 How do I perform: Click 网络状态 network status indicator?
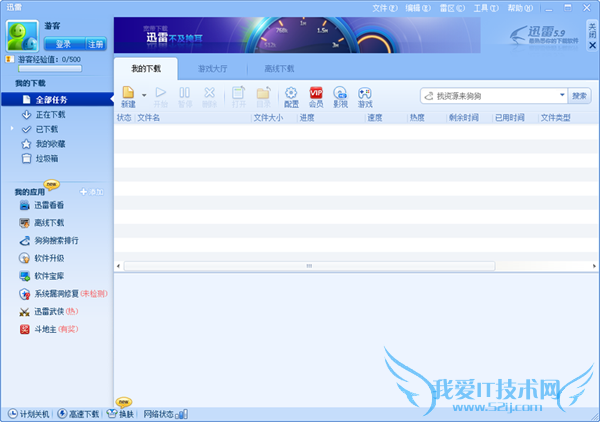click(x=165, y=414)
